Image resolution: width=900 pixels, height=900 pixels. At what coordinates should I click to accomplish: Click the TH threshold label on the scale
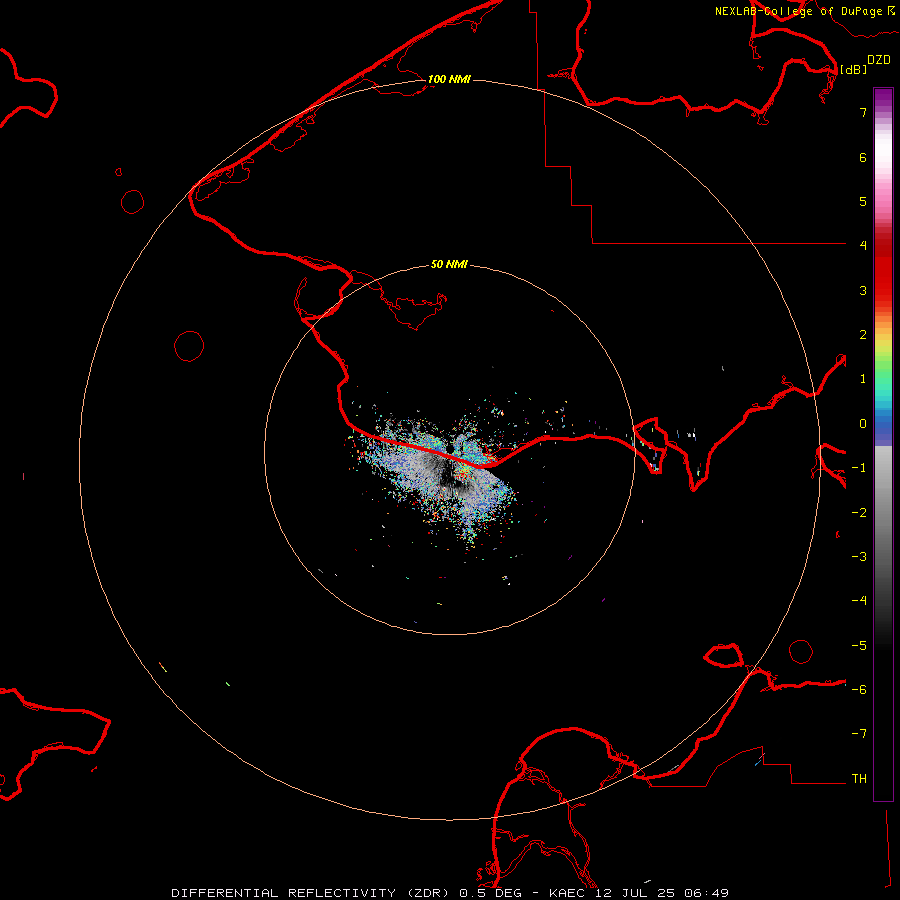859,779
